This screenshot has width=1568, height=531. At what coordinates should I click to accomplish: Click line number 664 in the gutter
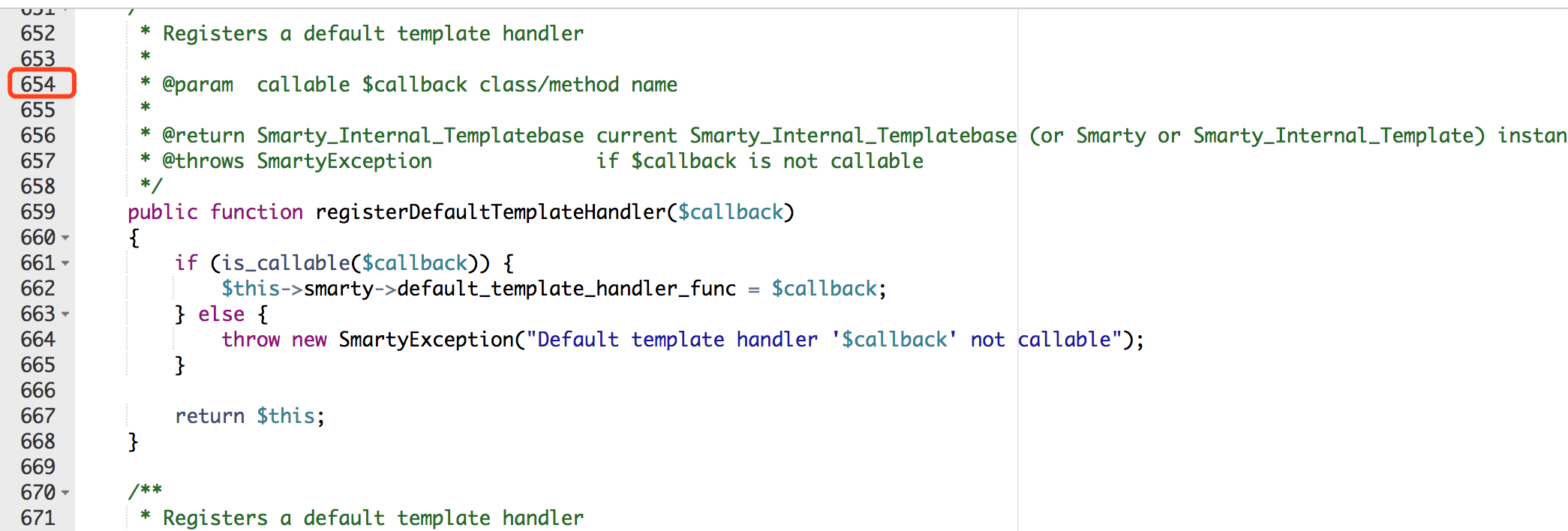38,340
